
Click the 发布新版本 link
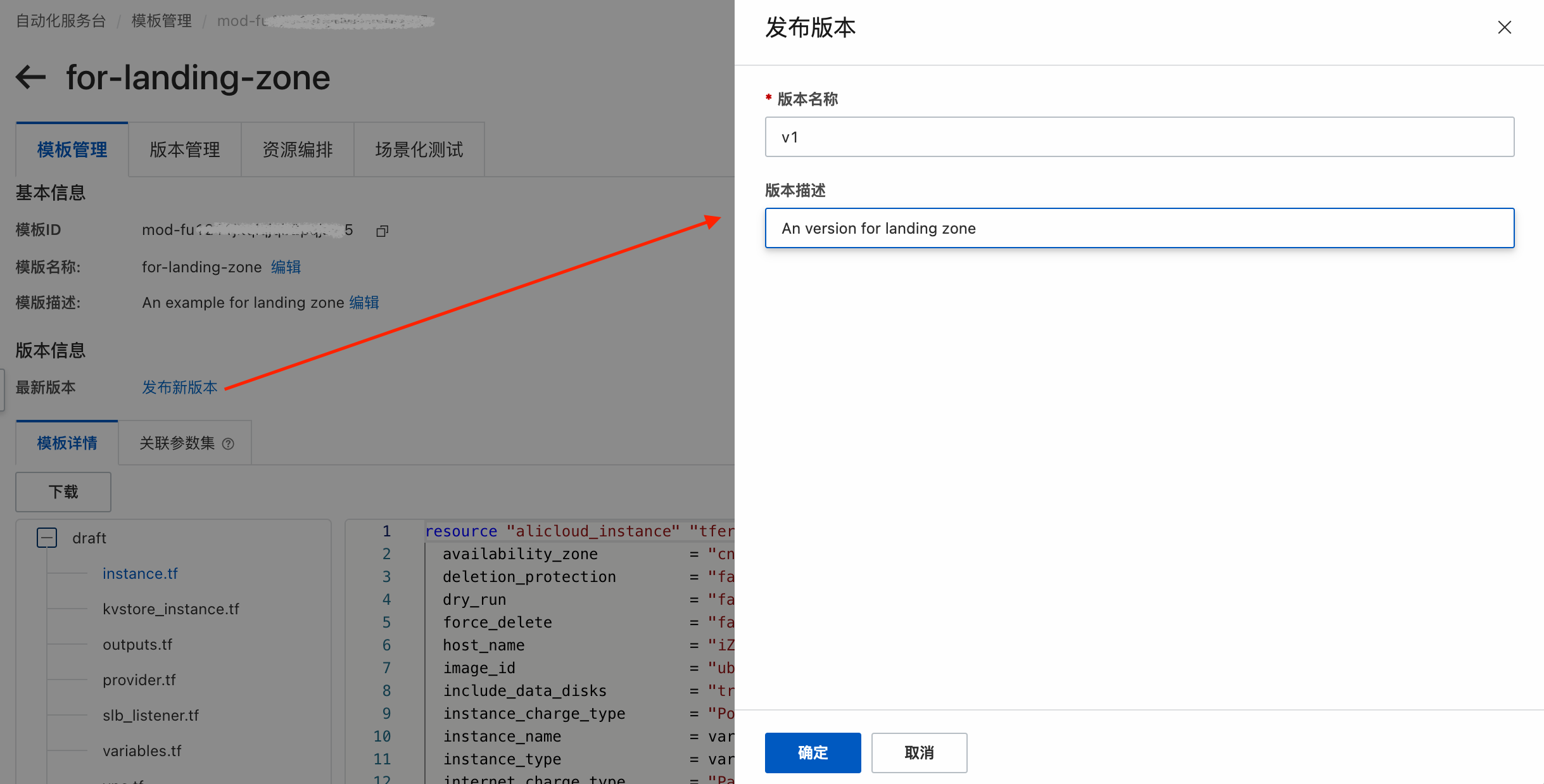pyautogui.click(x=180, y=388)
